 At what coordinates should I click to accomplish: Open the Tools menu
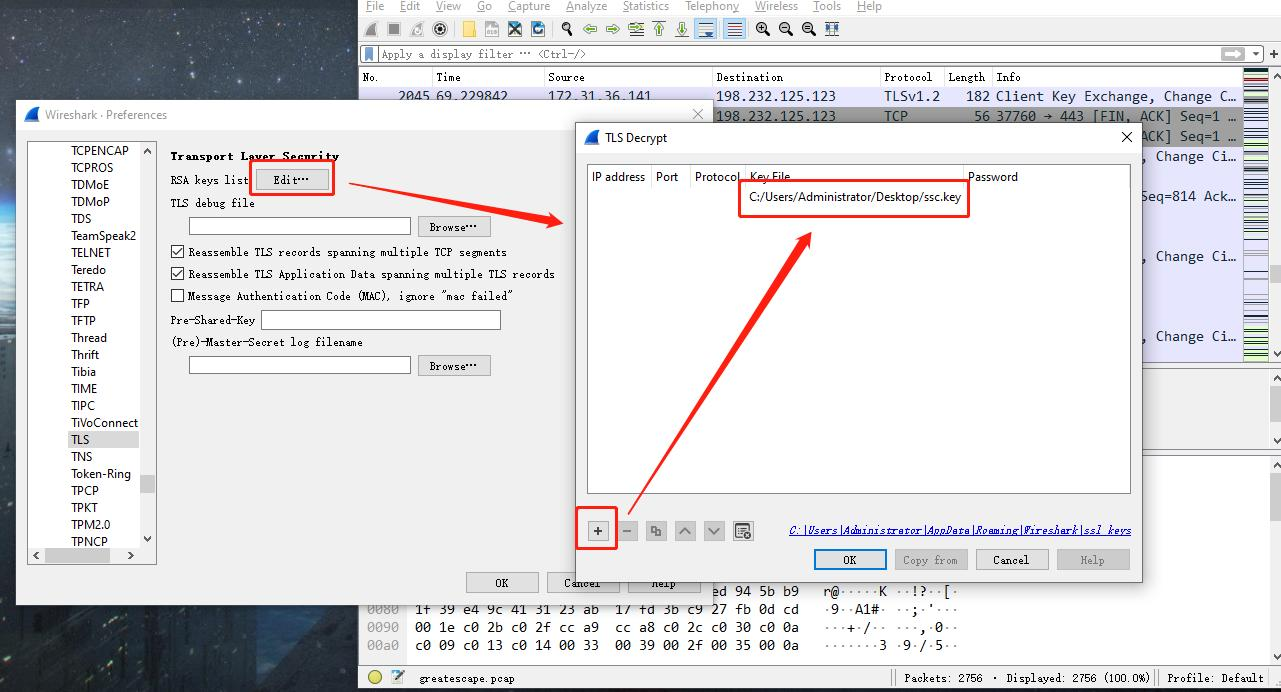pos(827,6)
